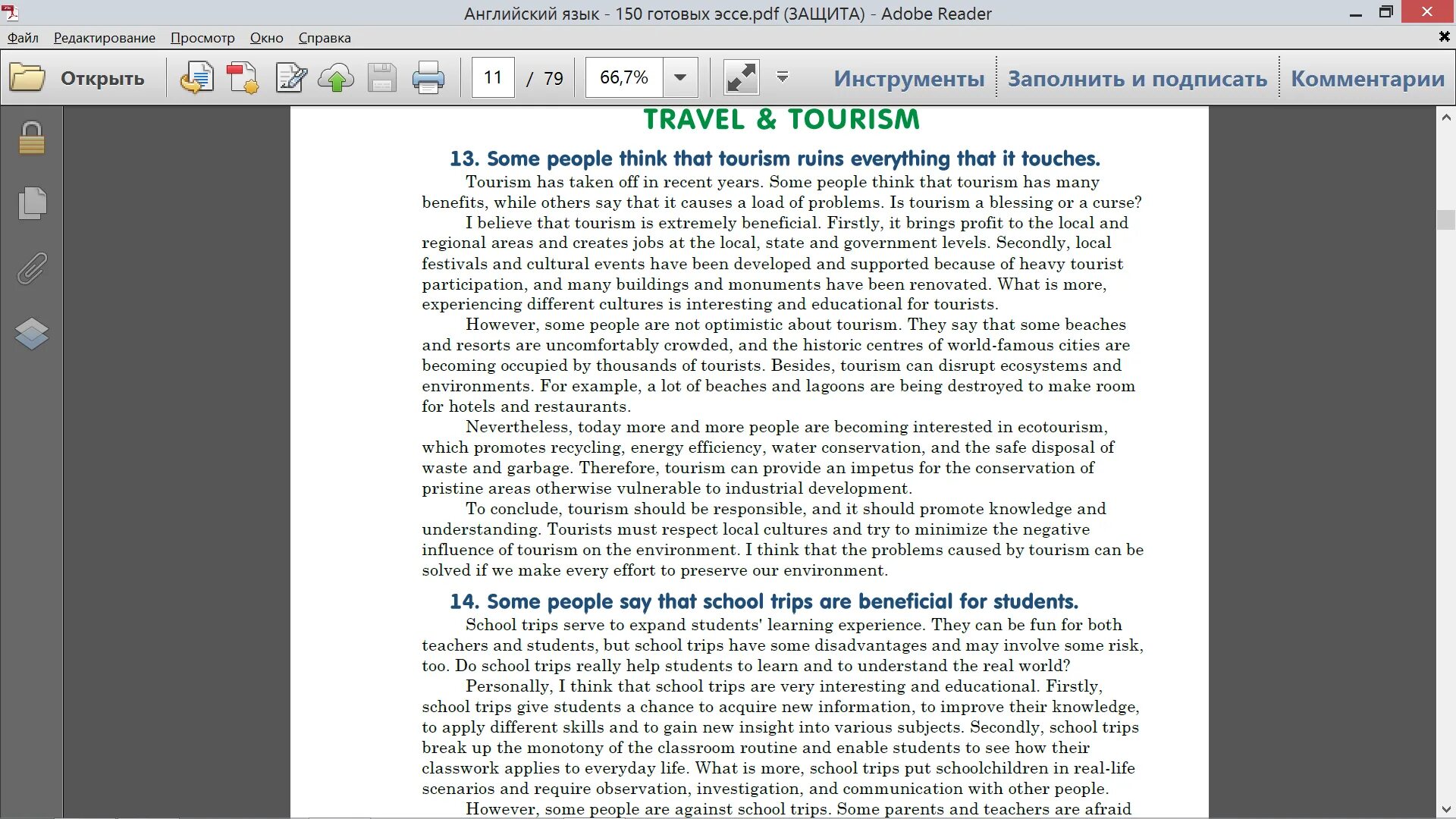Screen dimensions: 1456x819
Task: Open the layers panel
Action: 32,334
